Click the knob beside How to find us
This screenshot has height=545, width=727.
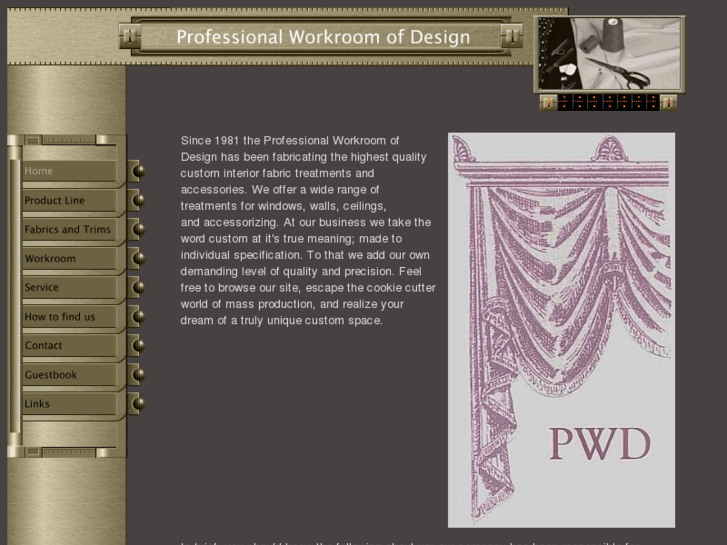138,317
